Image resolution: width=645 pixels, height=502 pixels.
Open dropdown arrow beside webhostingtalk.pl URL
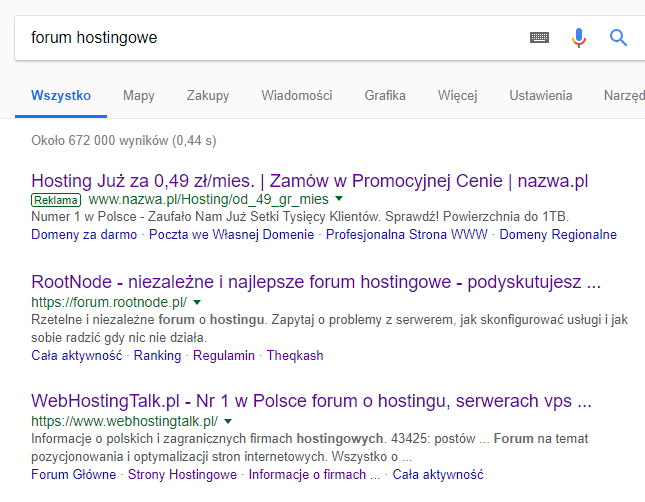227,422
